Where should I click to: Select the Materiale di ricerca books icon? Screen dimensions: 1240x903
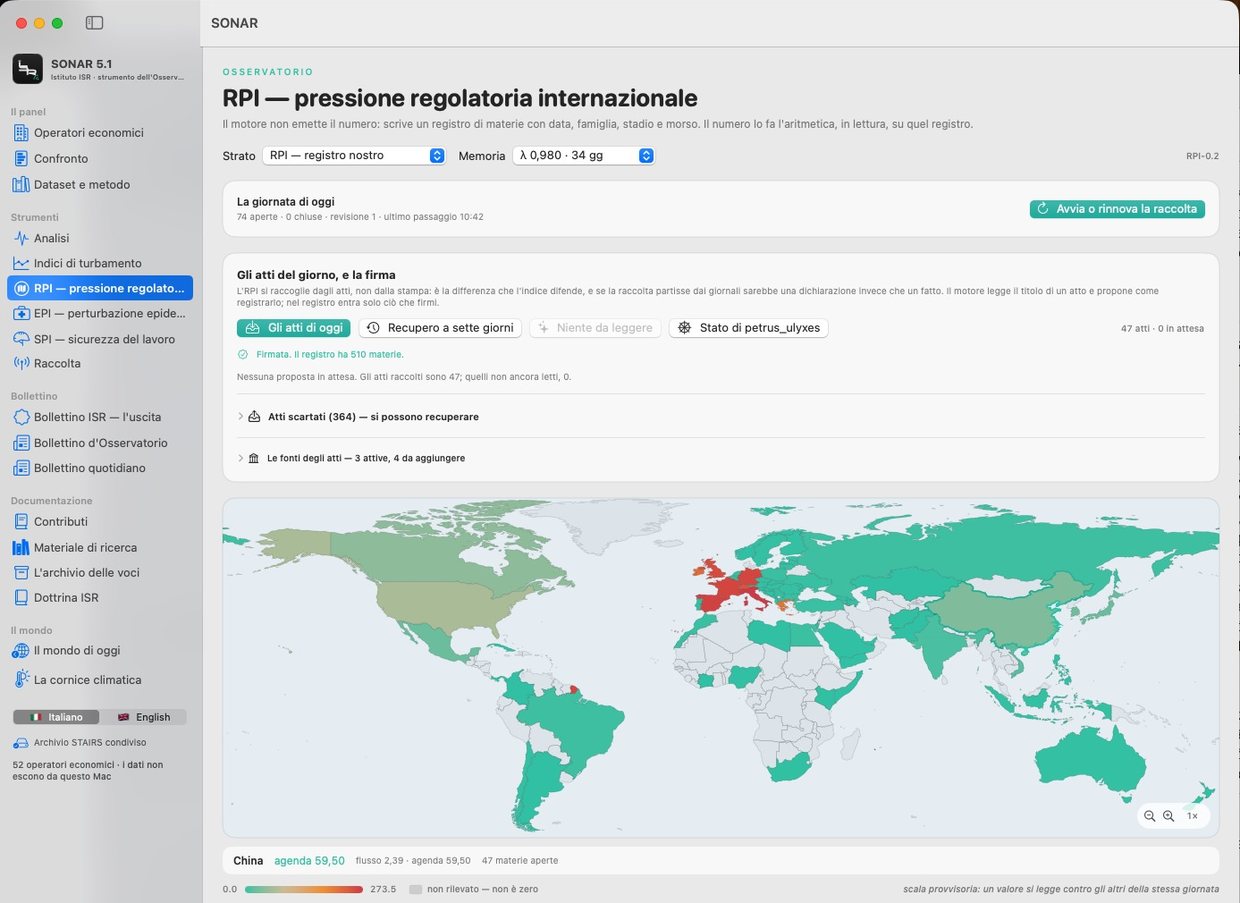tap(21, 547)
